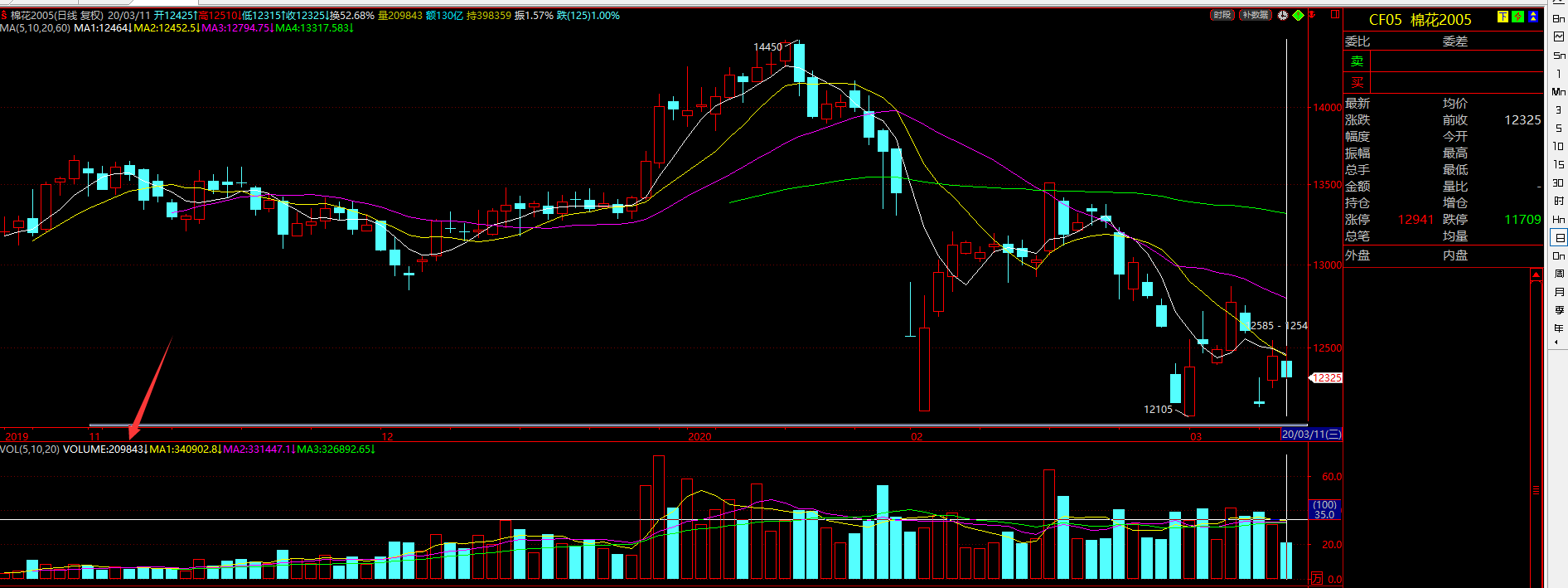The height and width of the screenshot is (588, 1568).
Task: Click the 买 (buy) order row label
Action: [1357, 83]
